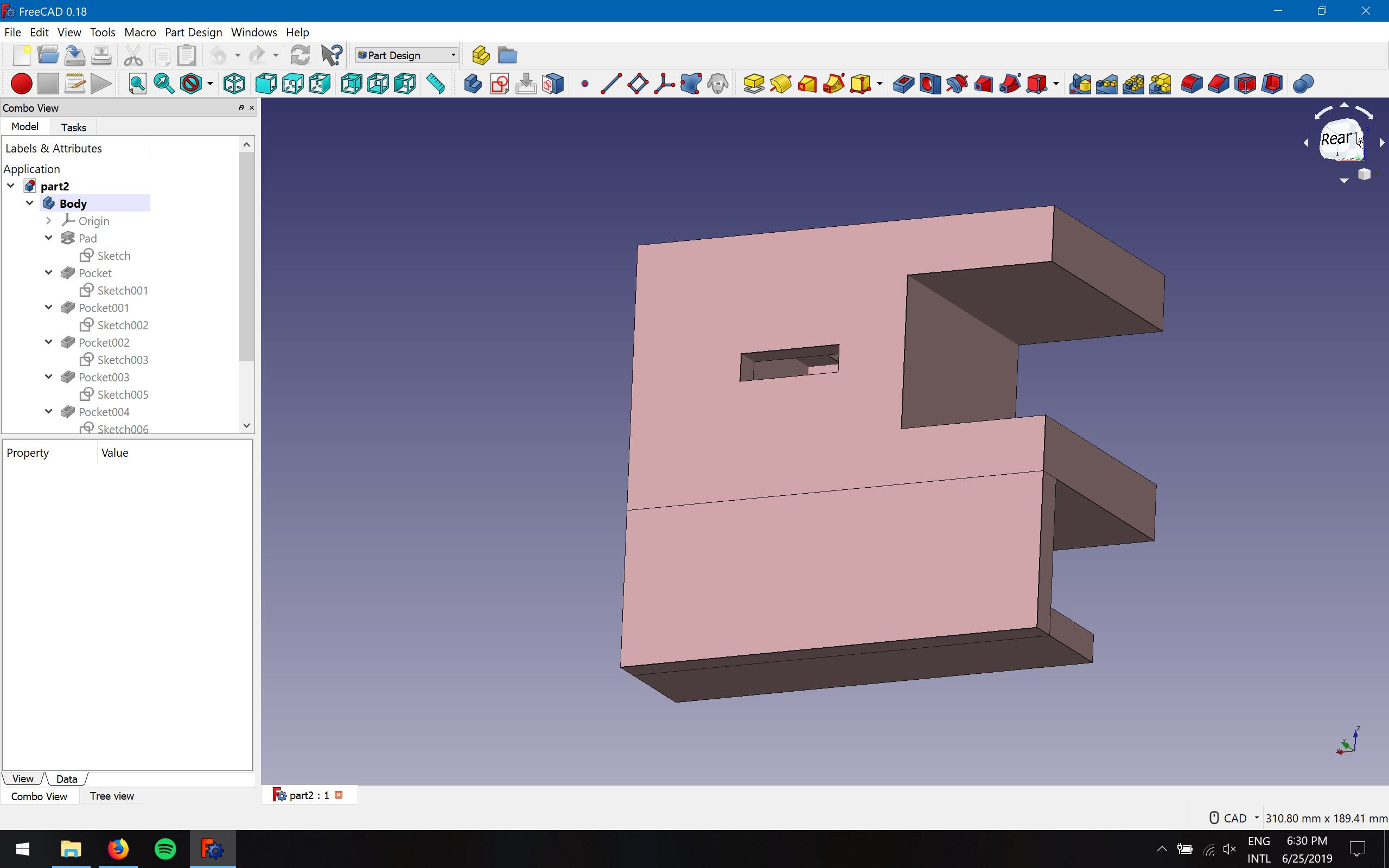Expand the Origin tree node

[x=49, y=220]
